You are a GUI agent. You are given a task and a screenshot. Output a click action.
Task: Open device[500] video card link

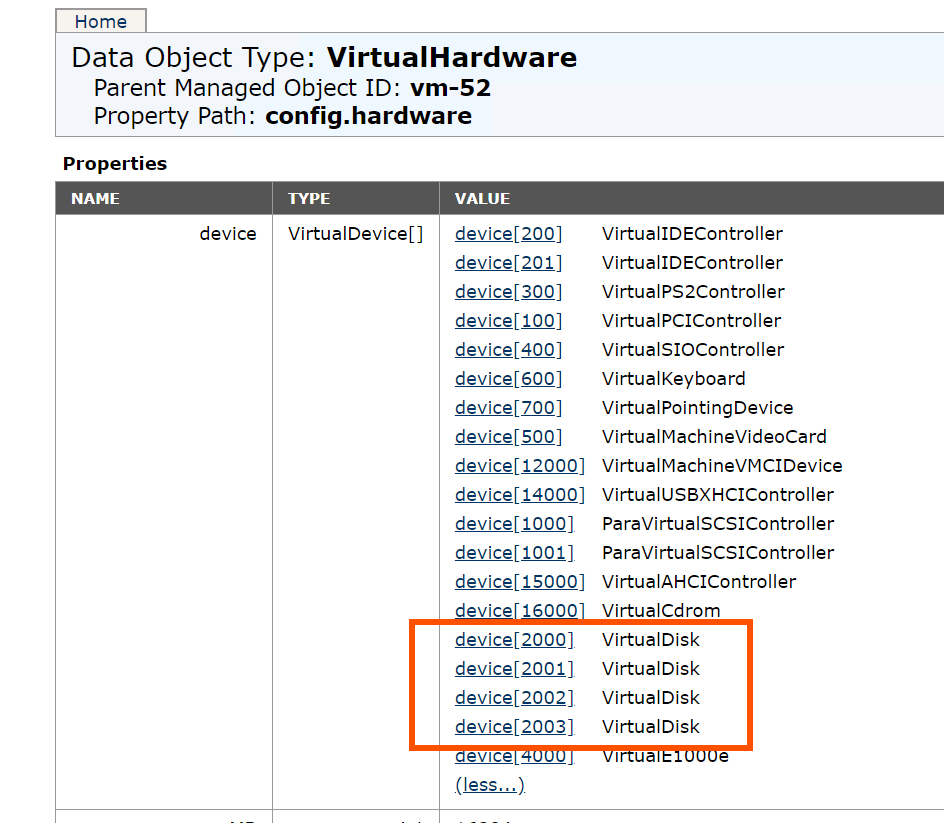tap(508, 437)
